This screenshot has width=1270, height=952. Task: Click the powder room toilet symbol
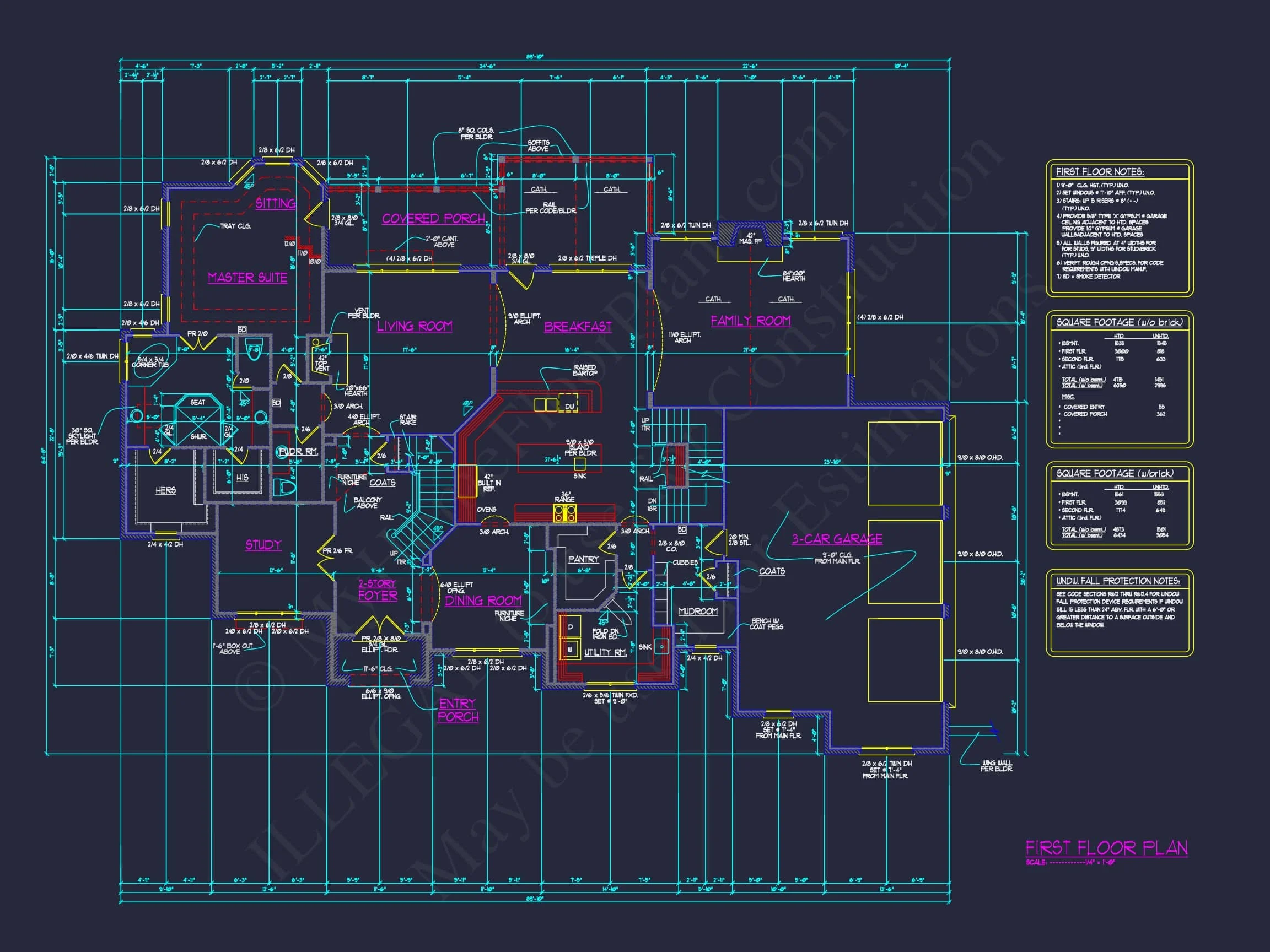[285, 488]
